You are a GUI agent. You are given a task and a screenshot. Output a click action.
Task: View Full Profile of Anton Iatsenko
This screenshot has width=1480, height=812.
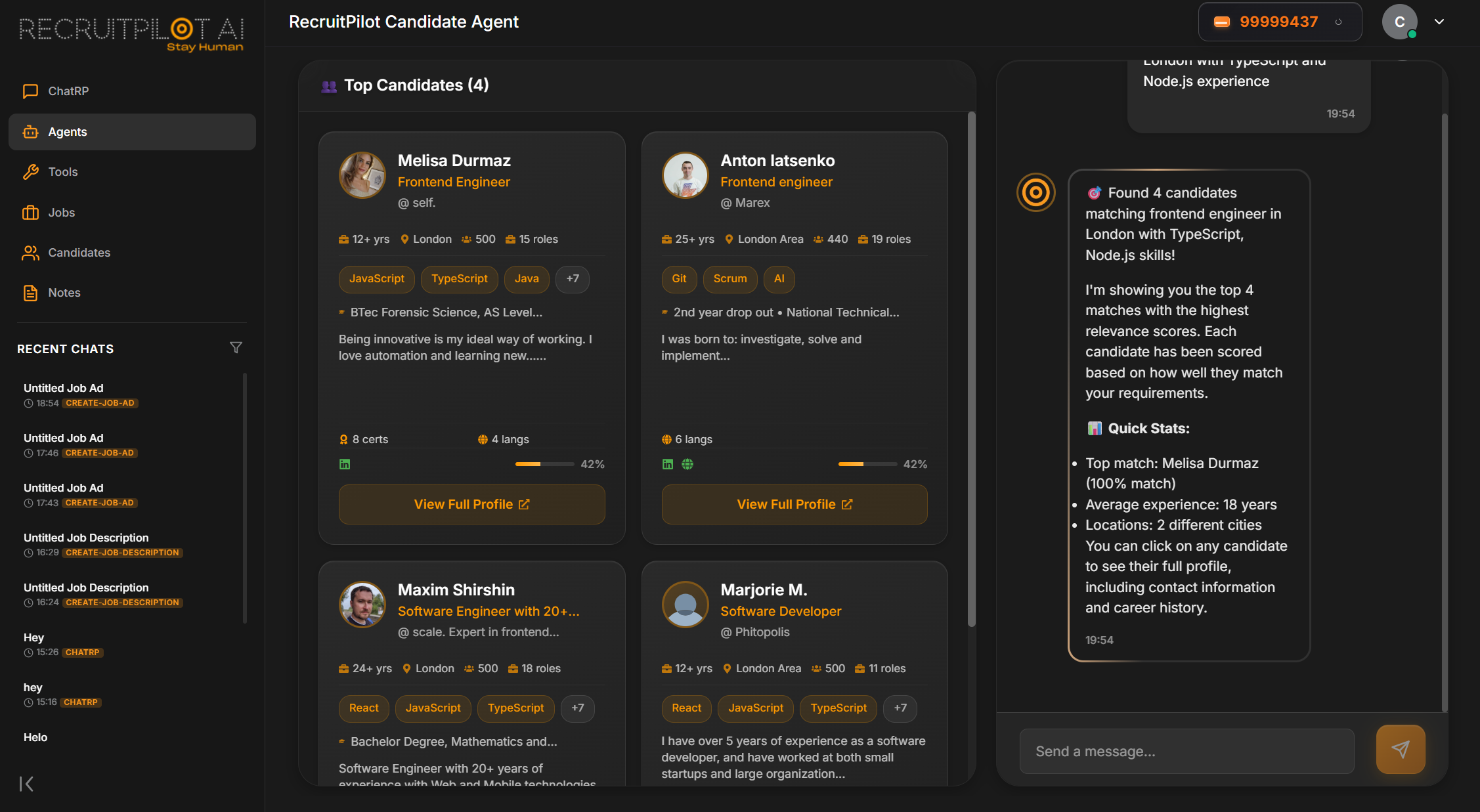coord(794,504)
